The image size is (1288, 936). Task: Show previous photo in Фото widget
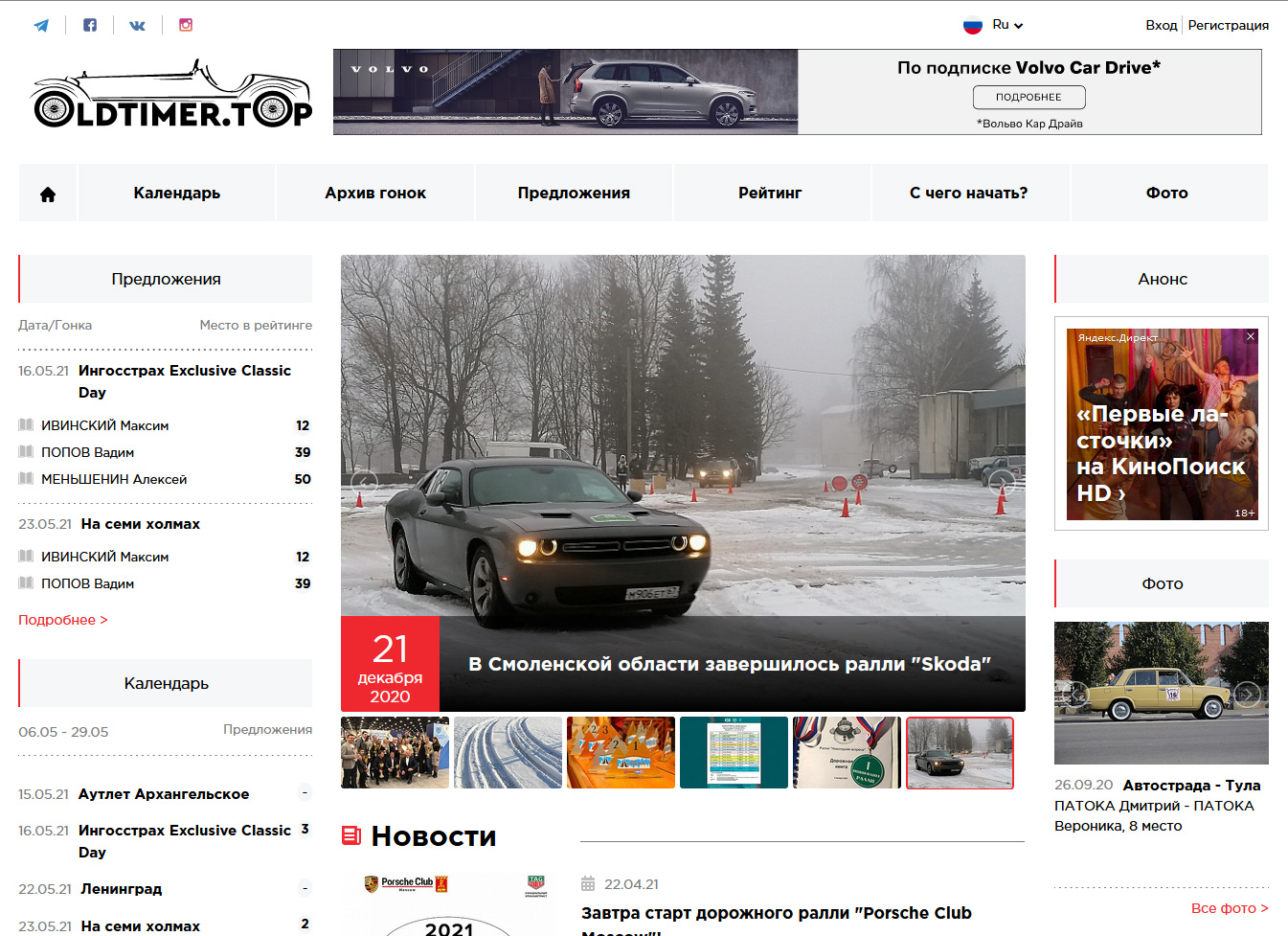1076,694
